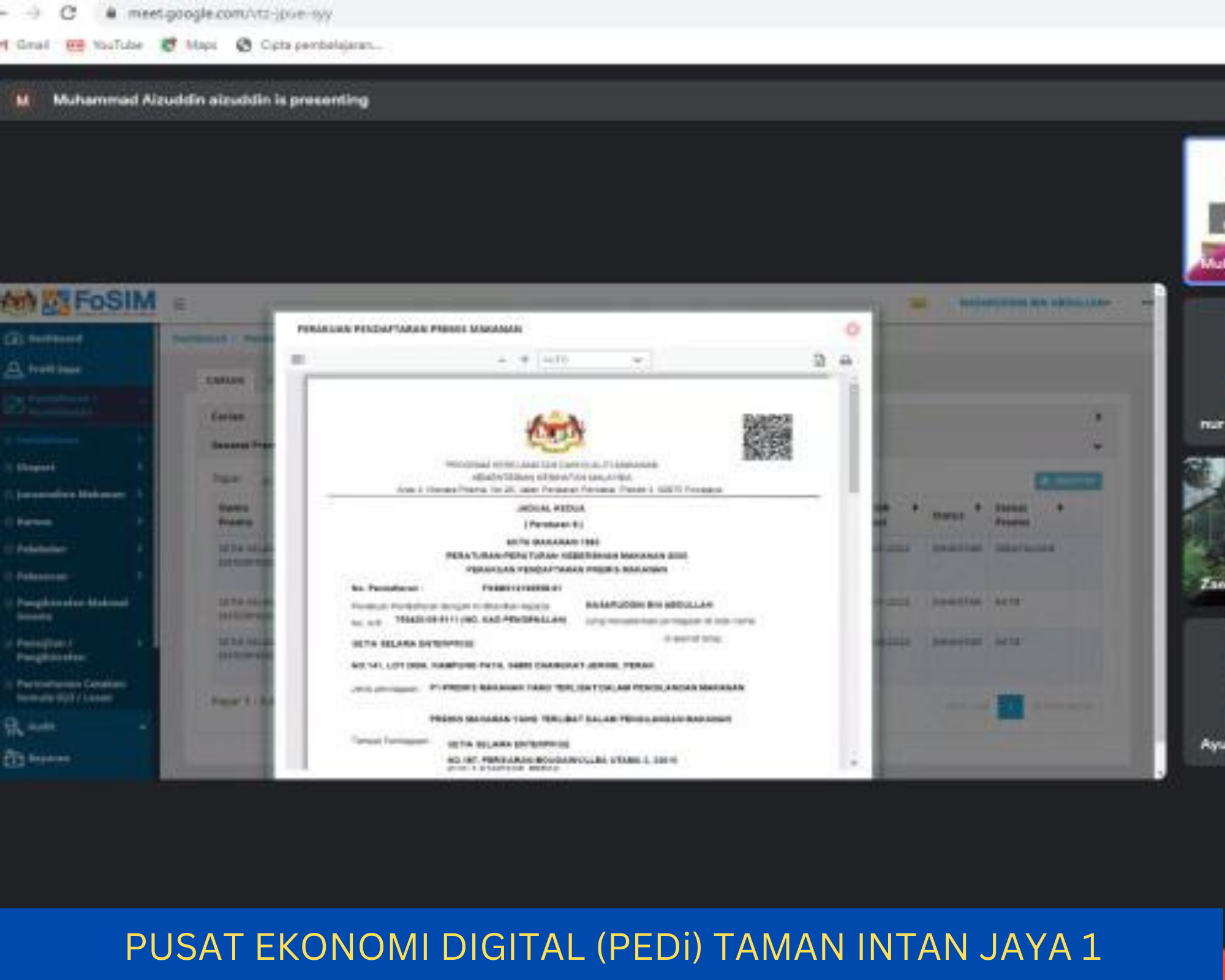Click the PDF print icon
The width and height of the screenshot is (1225, 980).
846,360
